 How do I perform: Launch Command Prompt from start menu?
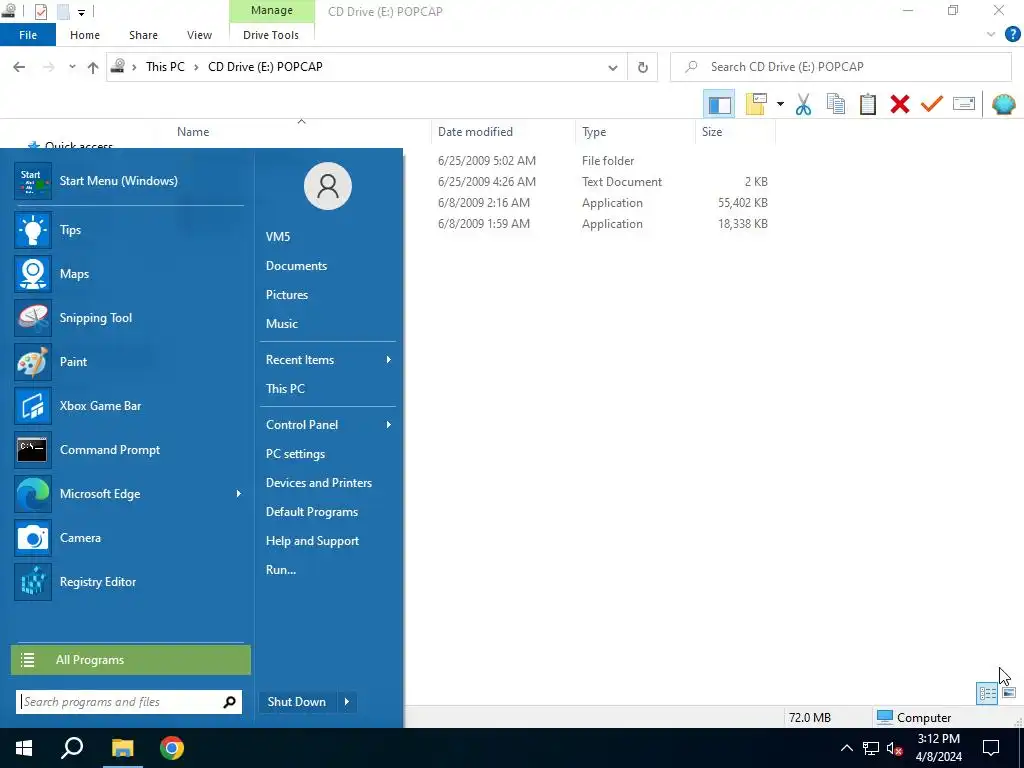pyautogui.click(x=129, y=450)
